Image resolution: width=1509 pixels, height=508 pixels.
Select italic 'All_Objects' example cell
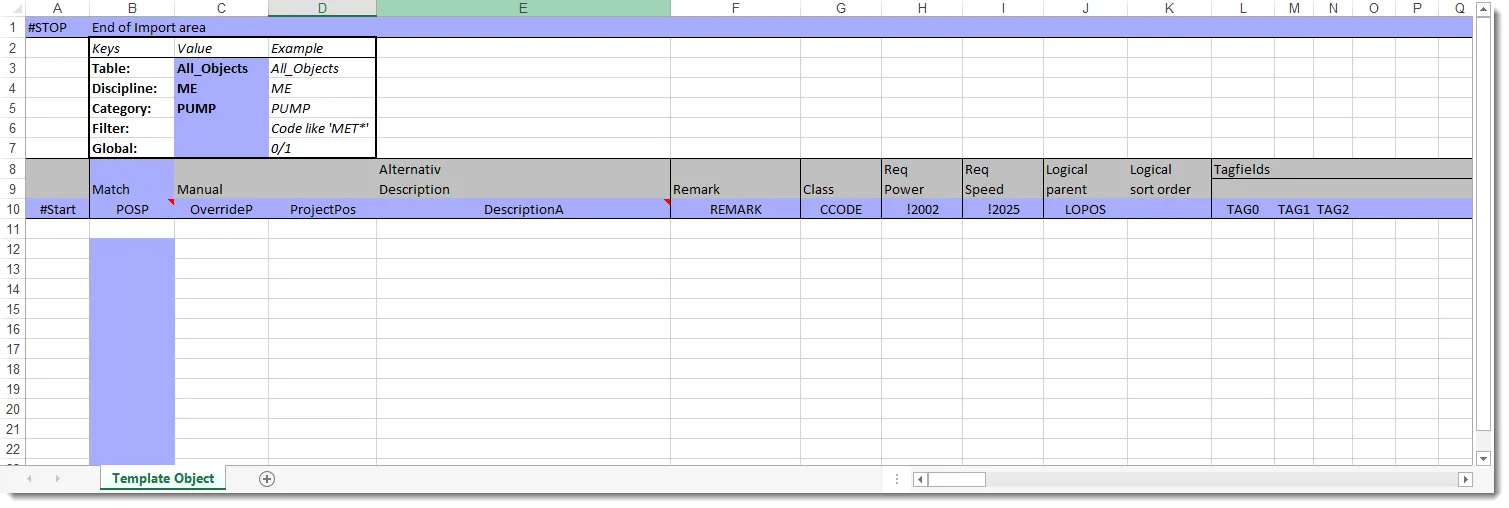click(x=322, y=68)
